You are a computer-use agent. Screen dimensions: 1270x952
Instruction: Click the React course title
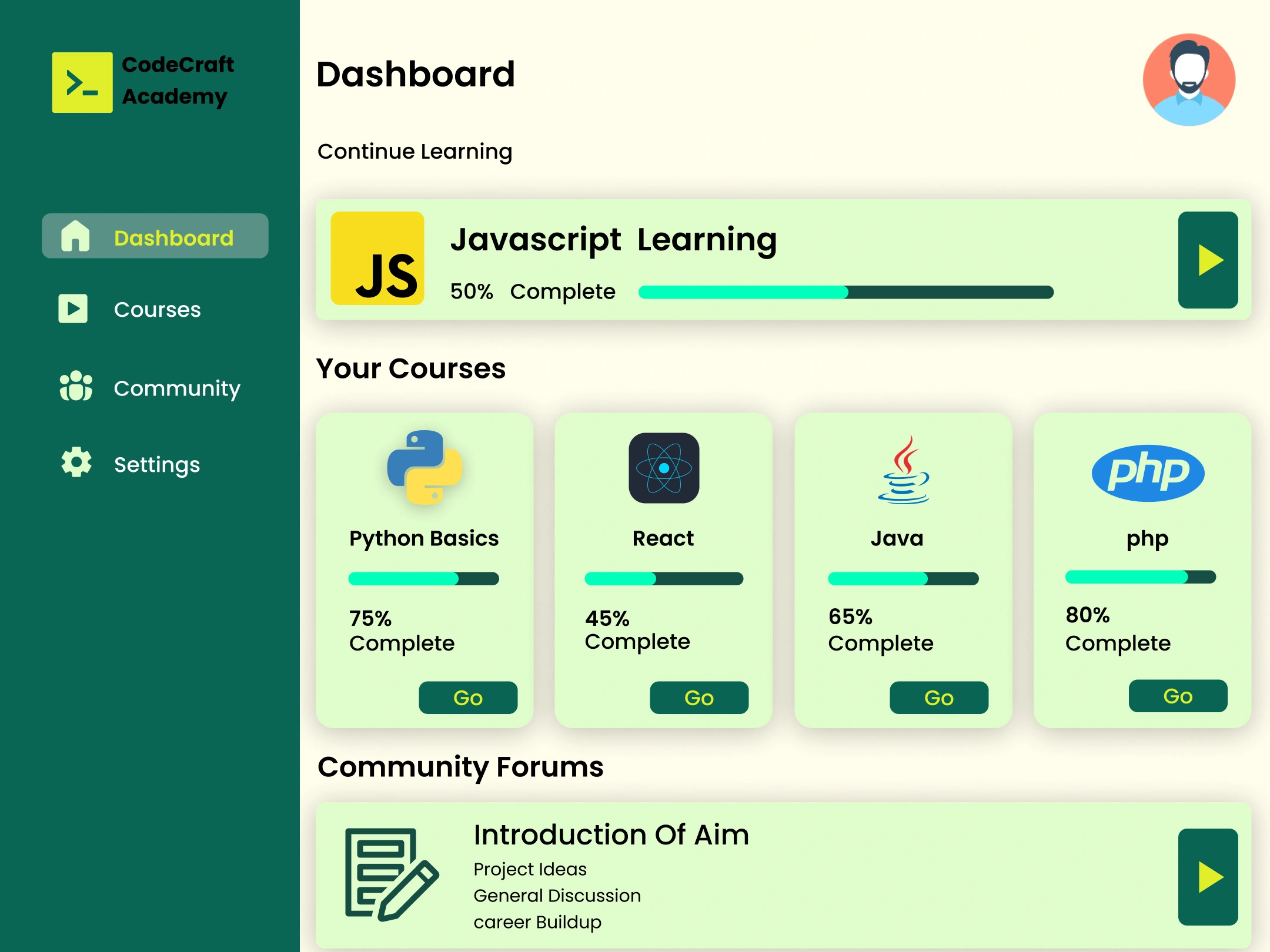point(663,538)
